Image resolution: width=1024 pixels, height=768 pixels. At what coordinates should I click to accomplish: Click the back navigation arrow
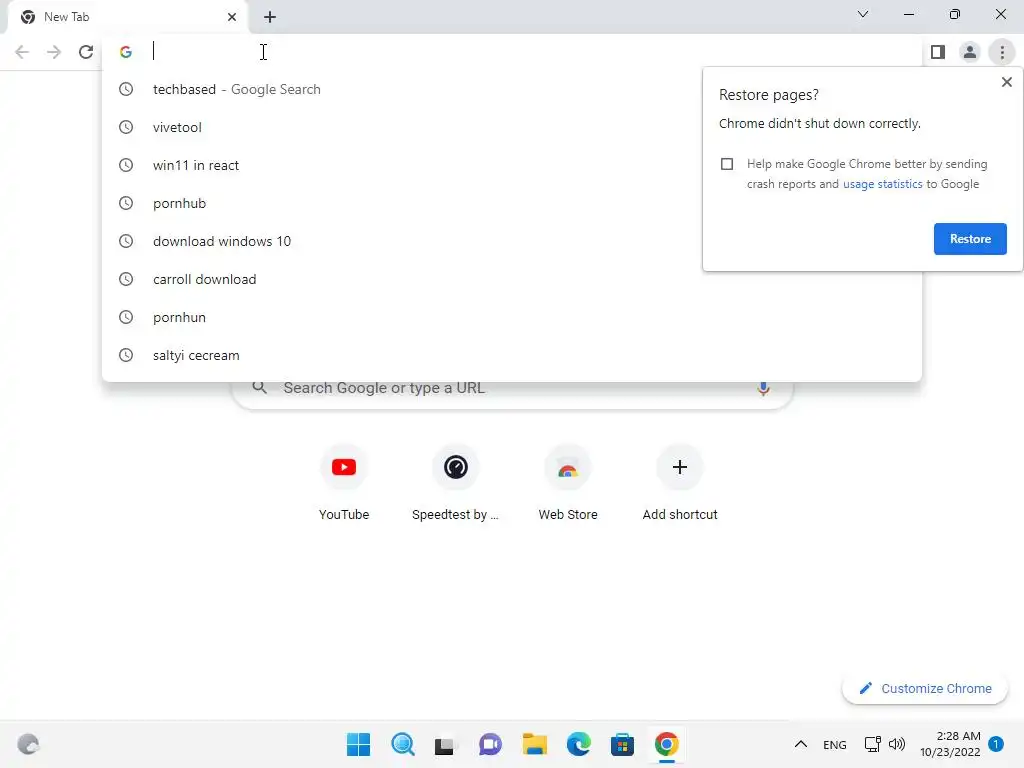pos(22,52)
